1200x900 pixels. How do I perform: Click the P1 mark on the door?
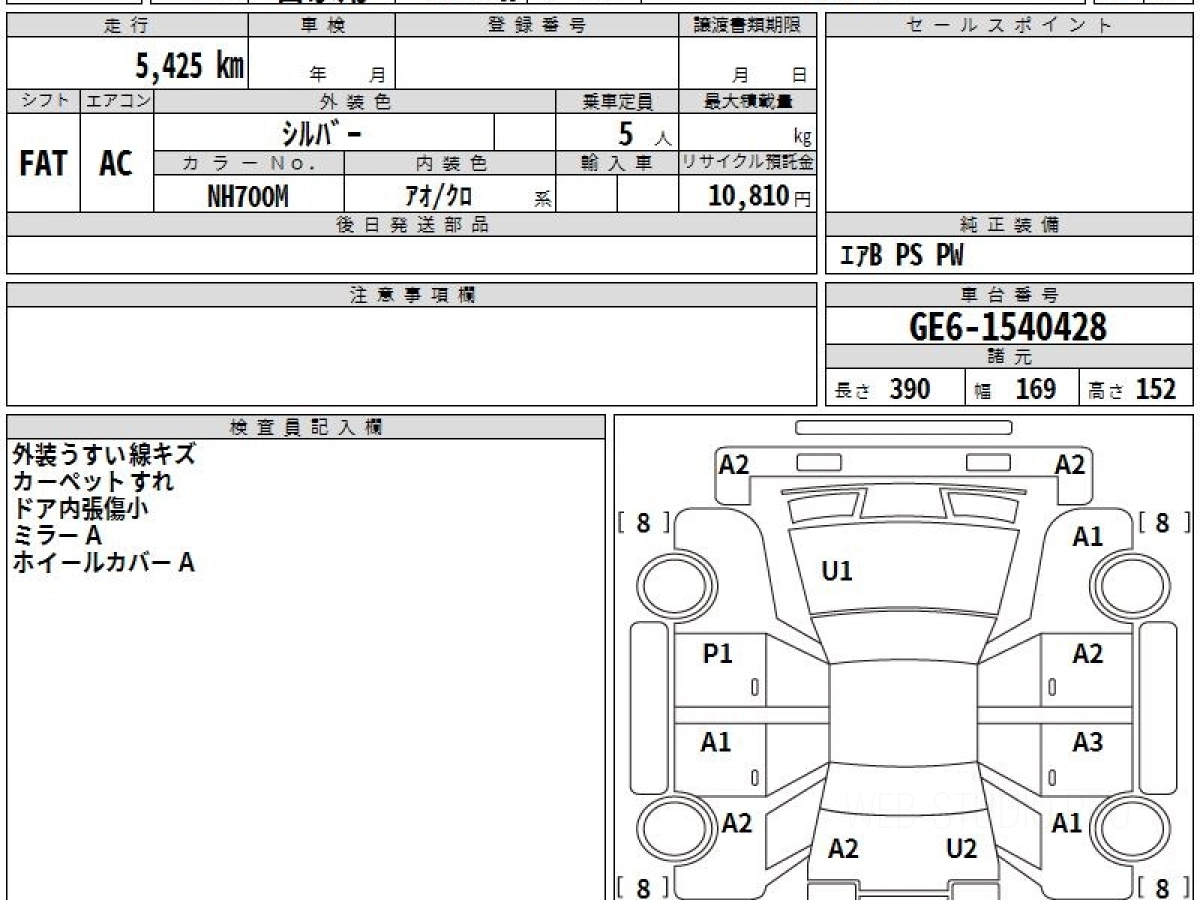[718, 653]
